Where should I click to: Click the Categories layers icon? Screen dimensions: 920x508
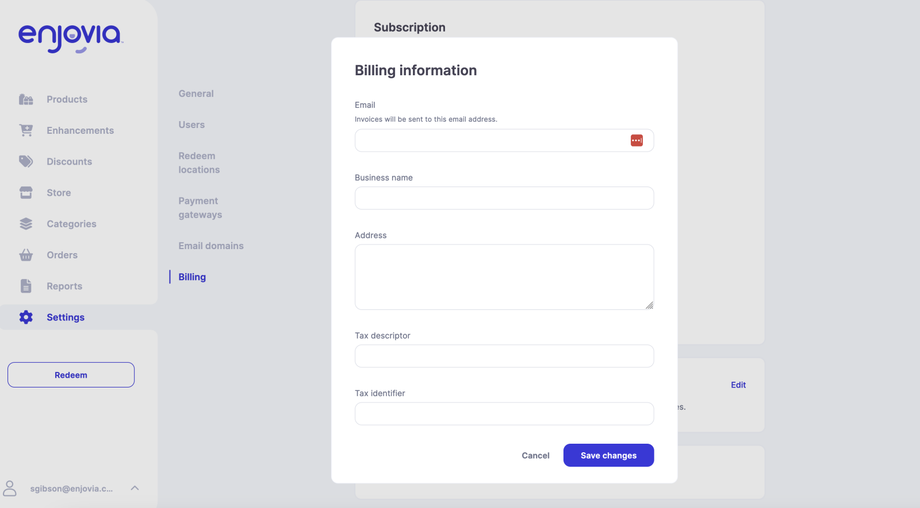26,224
